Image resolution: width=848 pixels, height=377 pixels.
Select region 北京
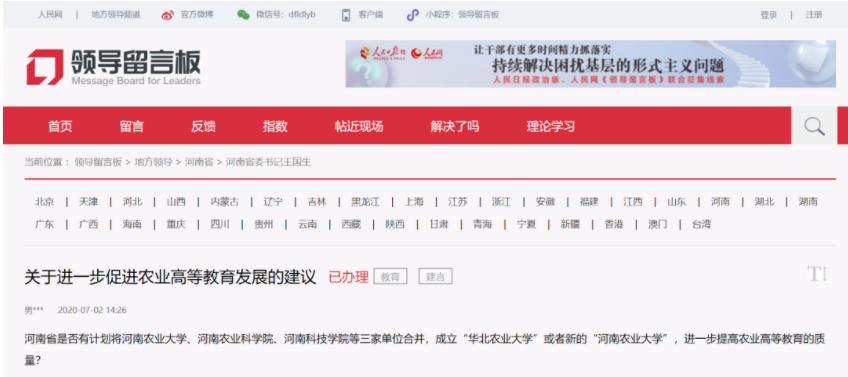(x=45, y=202)
